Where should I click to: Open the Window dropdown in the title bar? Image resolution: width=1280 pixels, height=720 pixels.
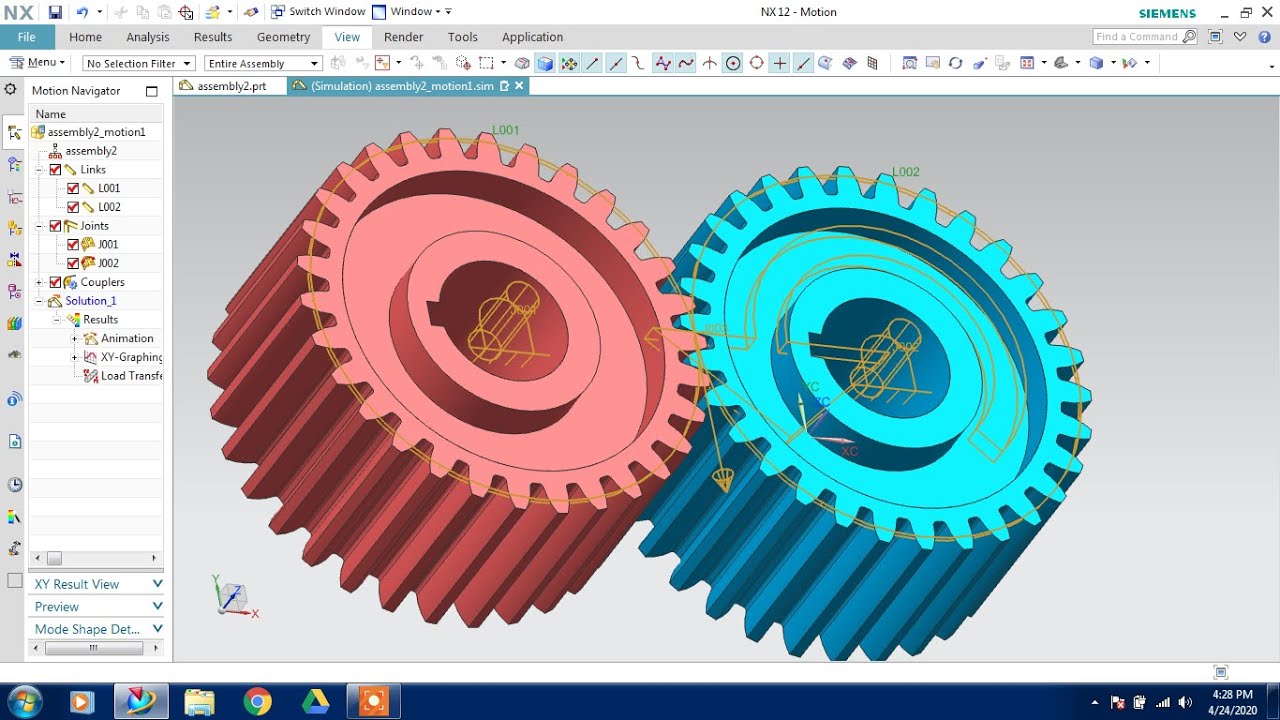coord(412,12)
